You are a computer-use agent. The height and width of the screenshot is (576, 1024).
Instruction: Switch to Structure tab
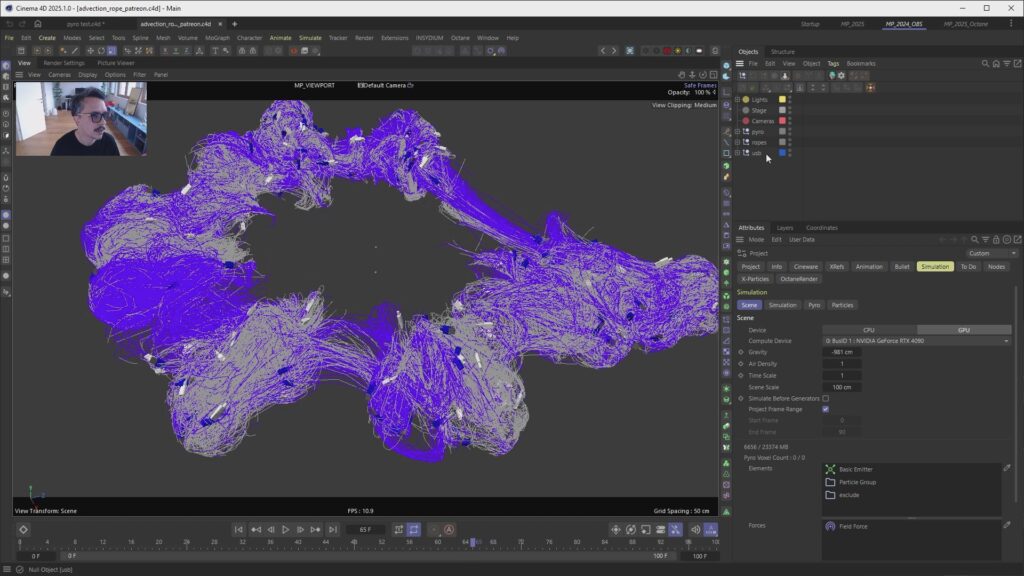coord(782,52)
